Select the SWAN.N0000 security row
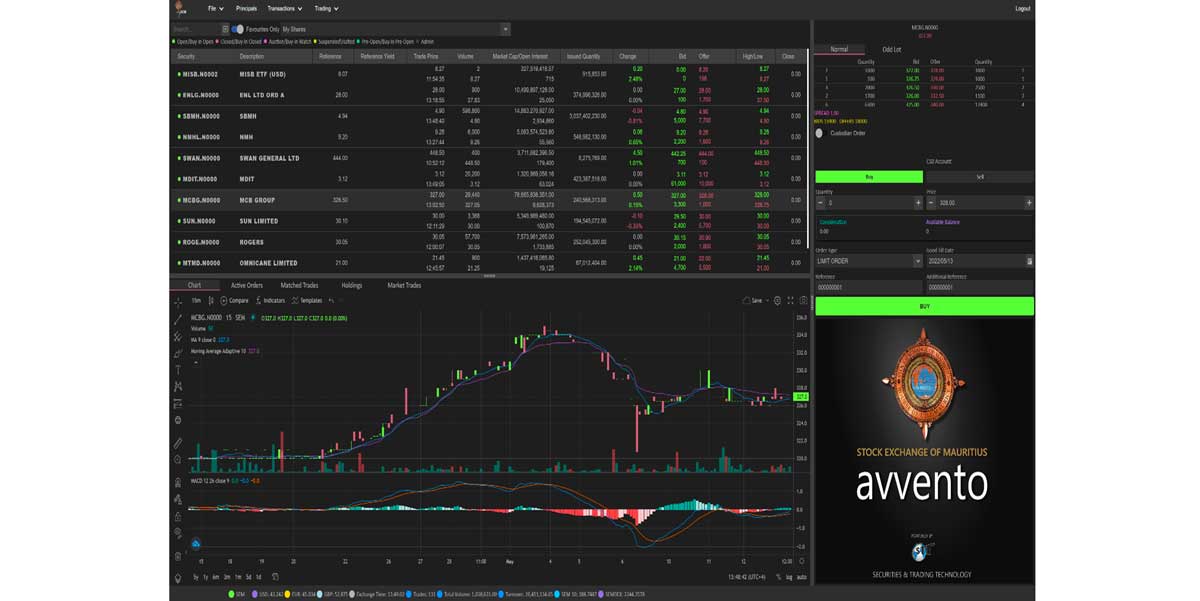Viewport: 1200px width, 601px height. point(487,158)
